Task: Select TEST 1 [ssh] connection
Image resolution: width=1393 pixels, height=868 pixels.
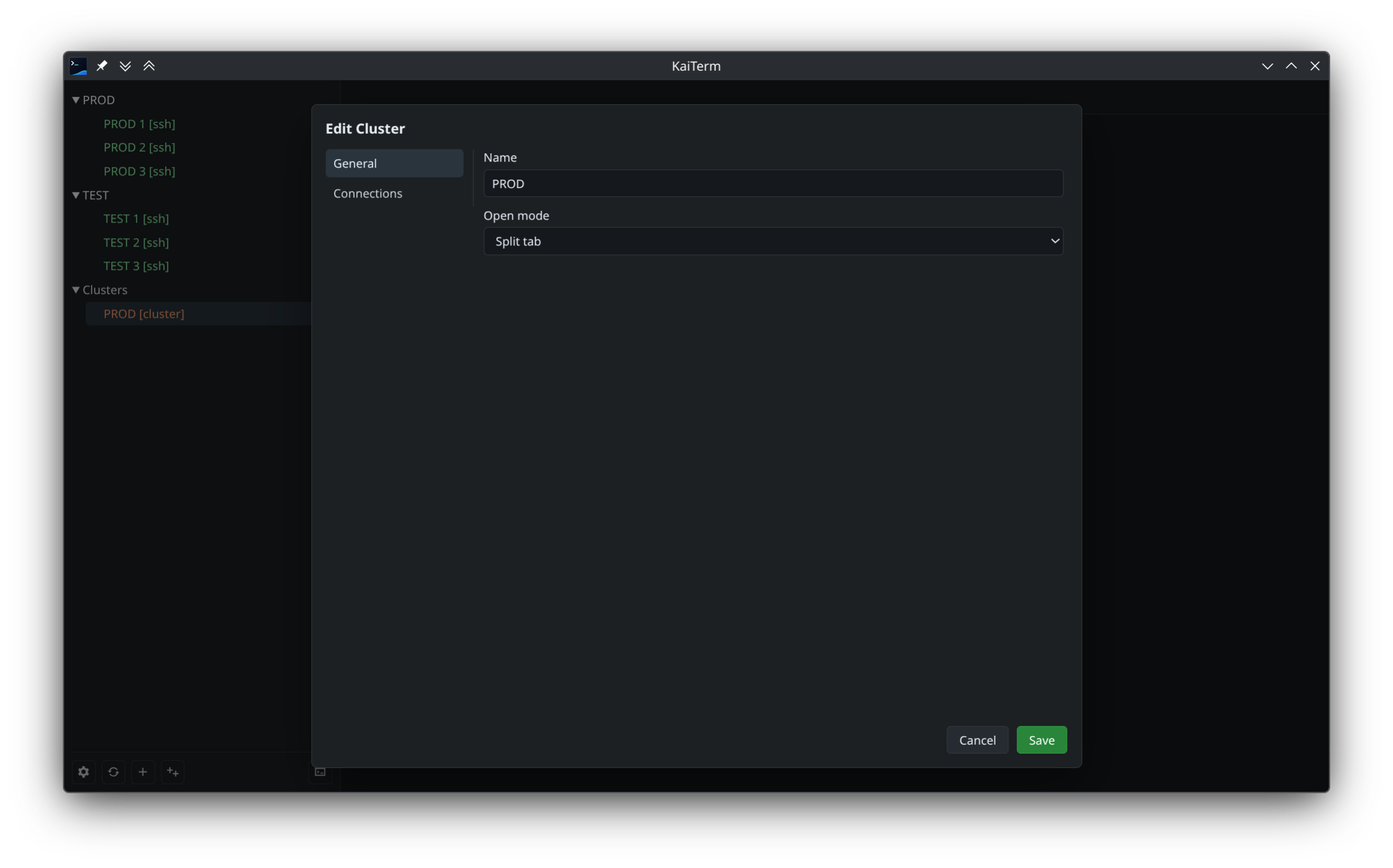Action: 136,218
